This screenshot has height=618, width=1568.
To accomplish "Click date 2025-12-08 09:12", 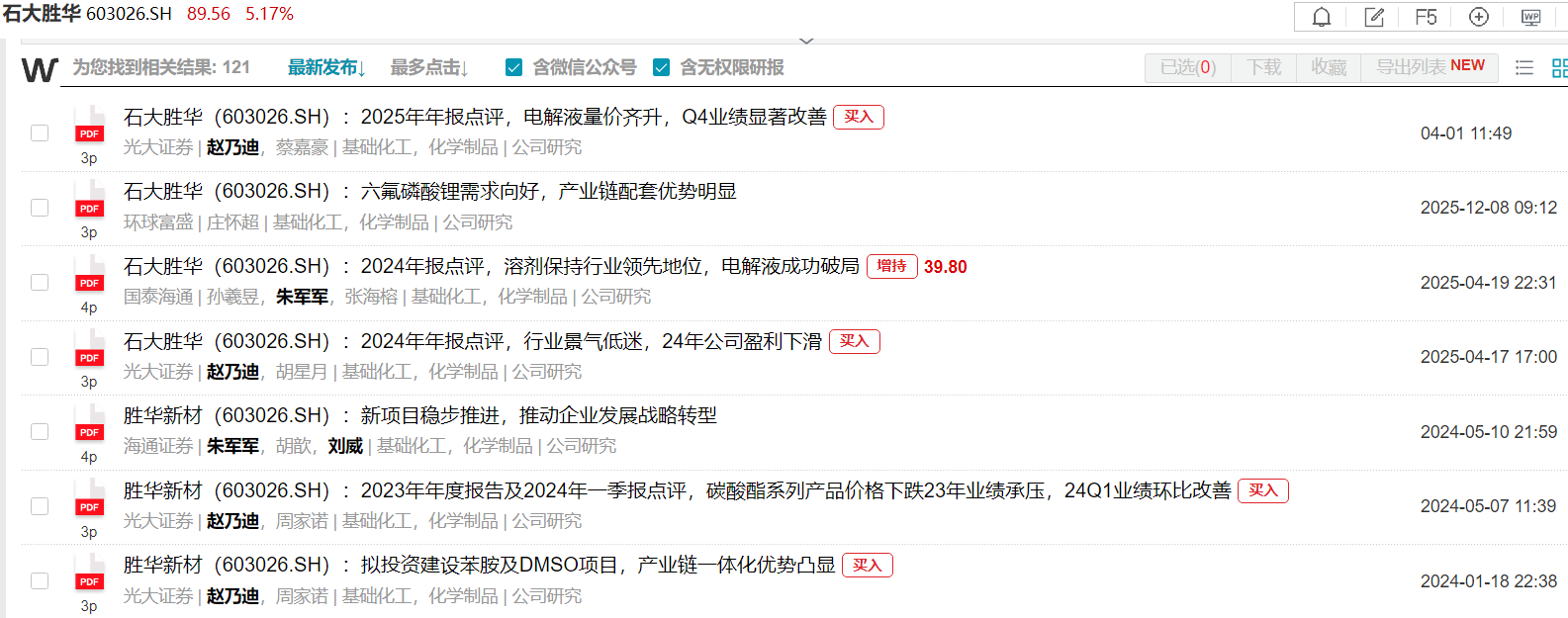I will pyautogui.click(x=1489, y=208).
